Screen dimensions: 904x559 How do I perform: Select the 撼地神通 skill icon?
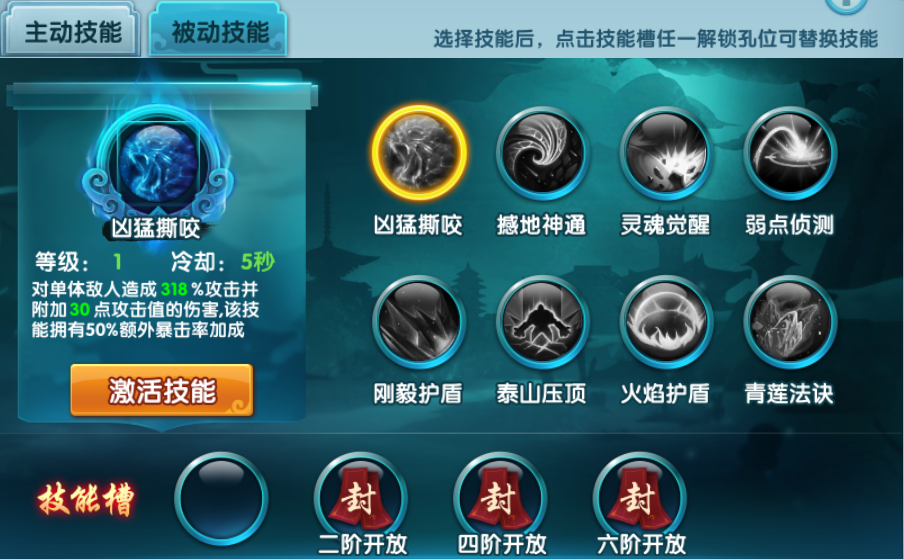pos(543,153)
